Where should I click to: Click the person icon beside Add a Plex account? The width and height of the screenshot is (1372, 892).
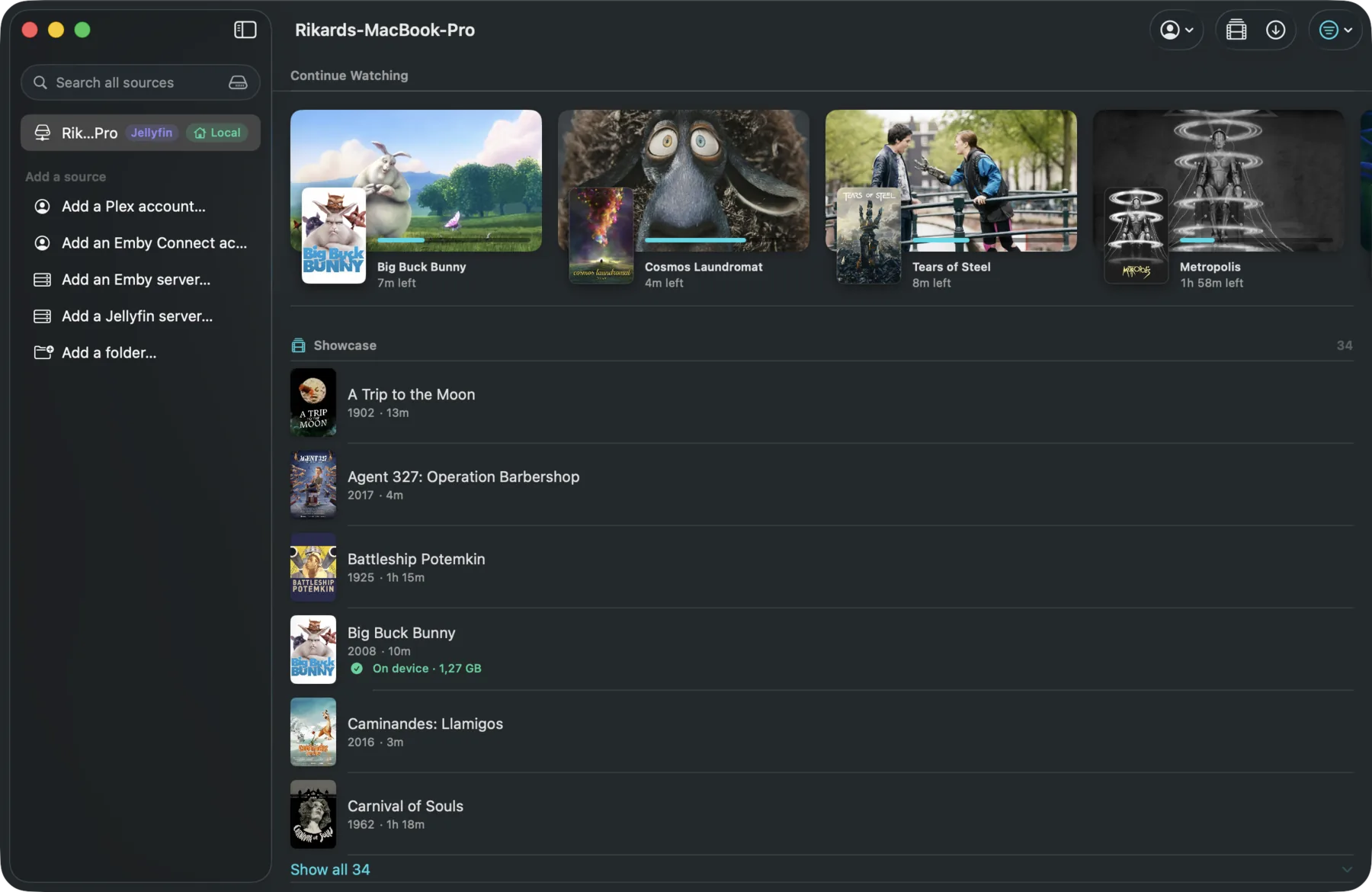click(43, 207)
